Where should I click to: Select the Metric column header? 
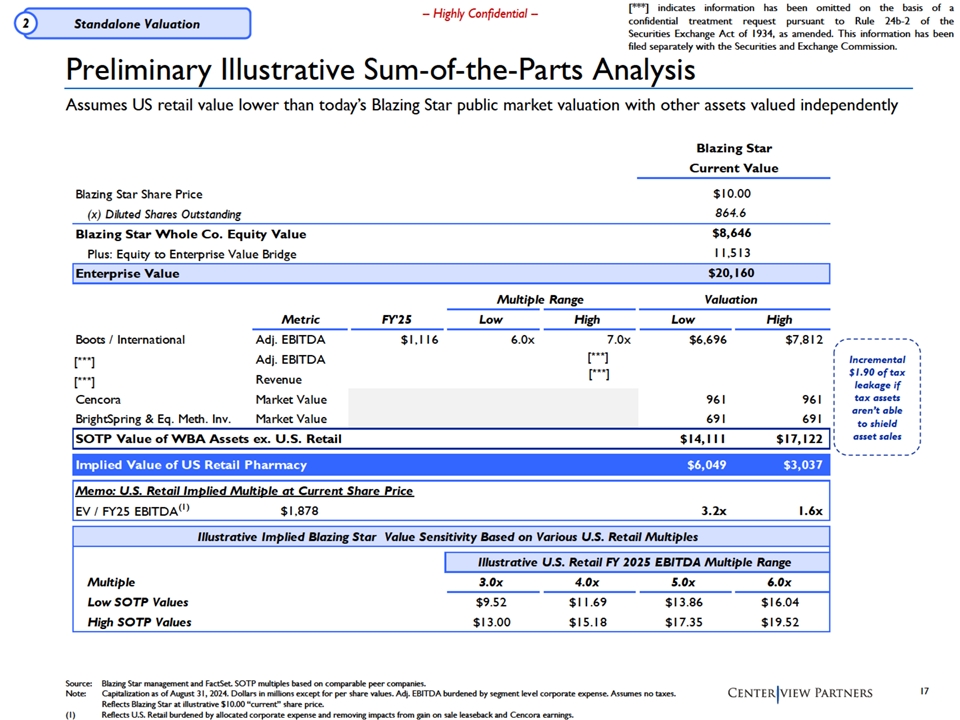[x=300, y=320]
